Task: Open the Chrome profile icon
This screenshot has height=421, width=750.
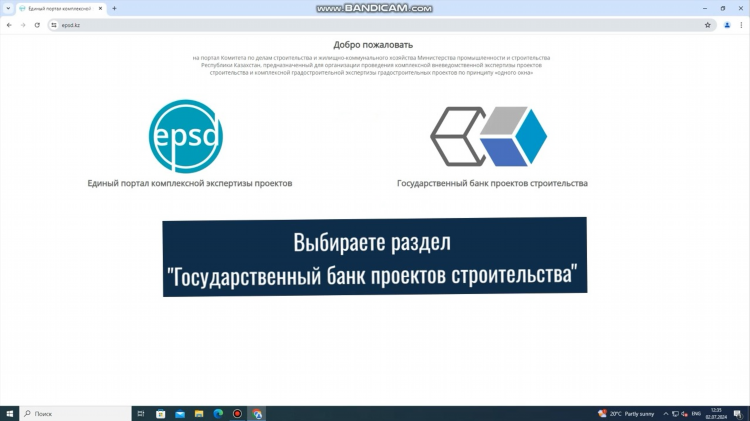Action: click(x=727, y=25)
